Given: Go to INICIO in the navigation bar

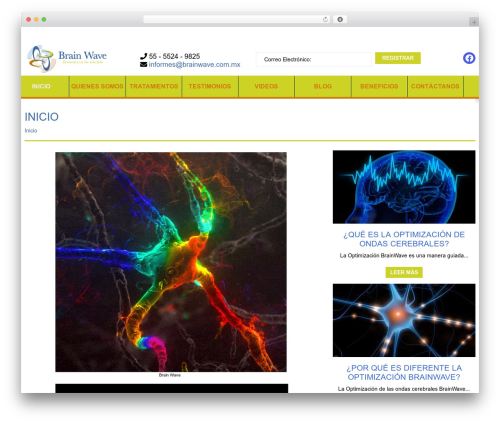Looking at the screenshot, I should [41, 86].
